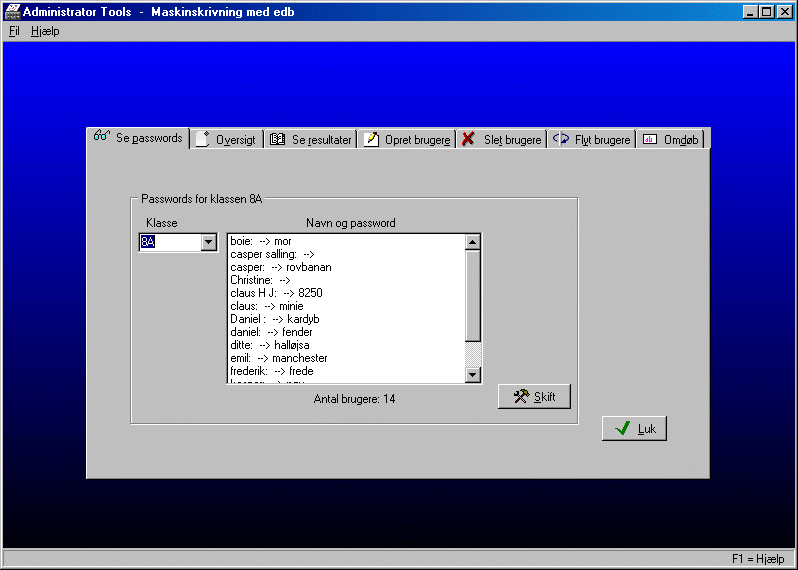This screenshot has height=570, width=798.
Task: Open the Flyt brugere tab
Action: tap(591, 139)
